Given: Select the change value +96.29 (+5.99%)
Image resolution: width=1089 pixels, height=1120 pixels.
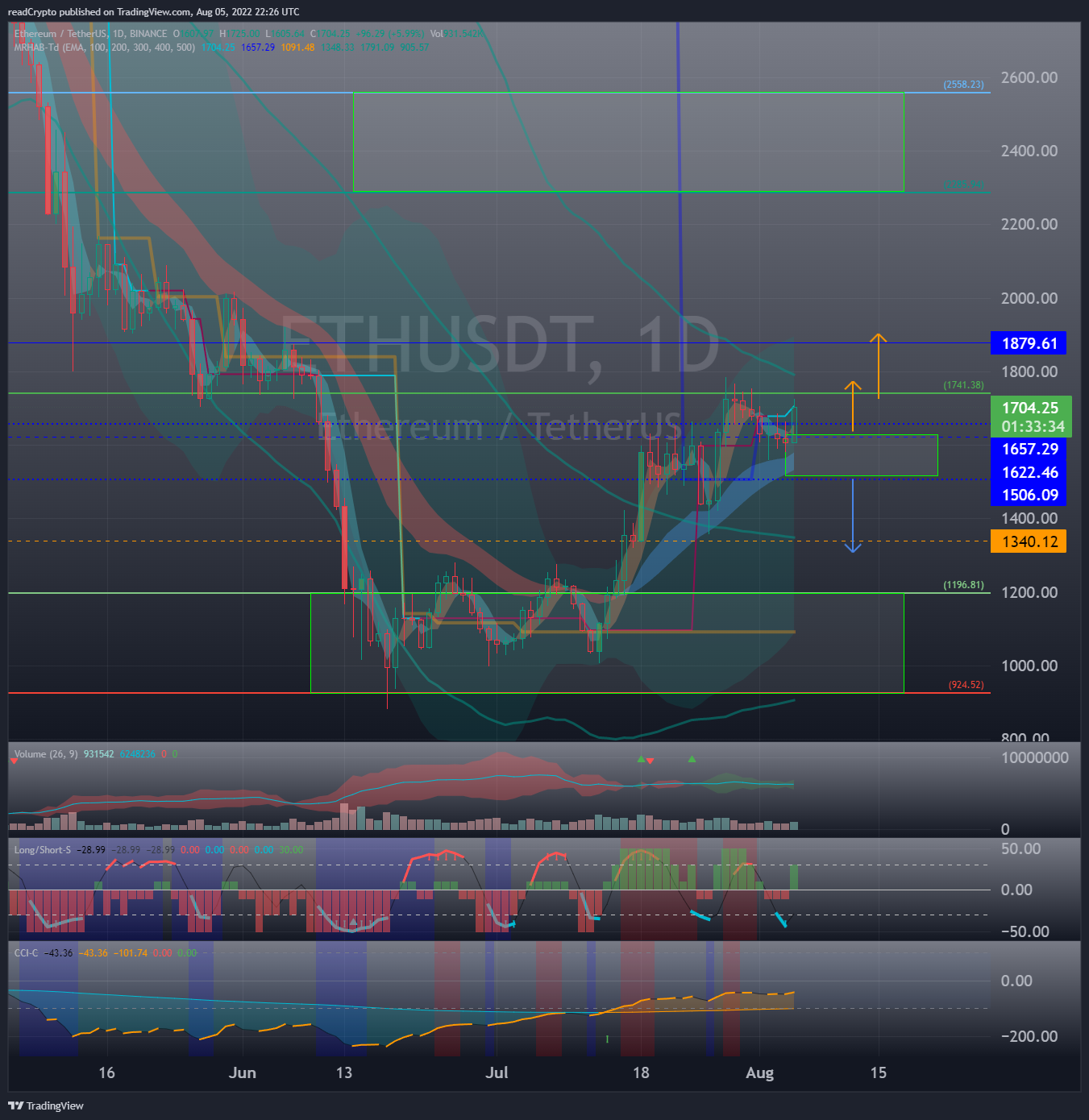Looking at the screenshot, I should [x=392, y=34].
